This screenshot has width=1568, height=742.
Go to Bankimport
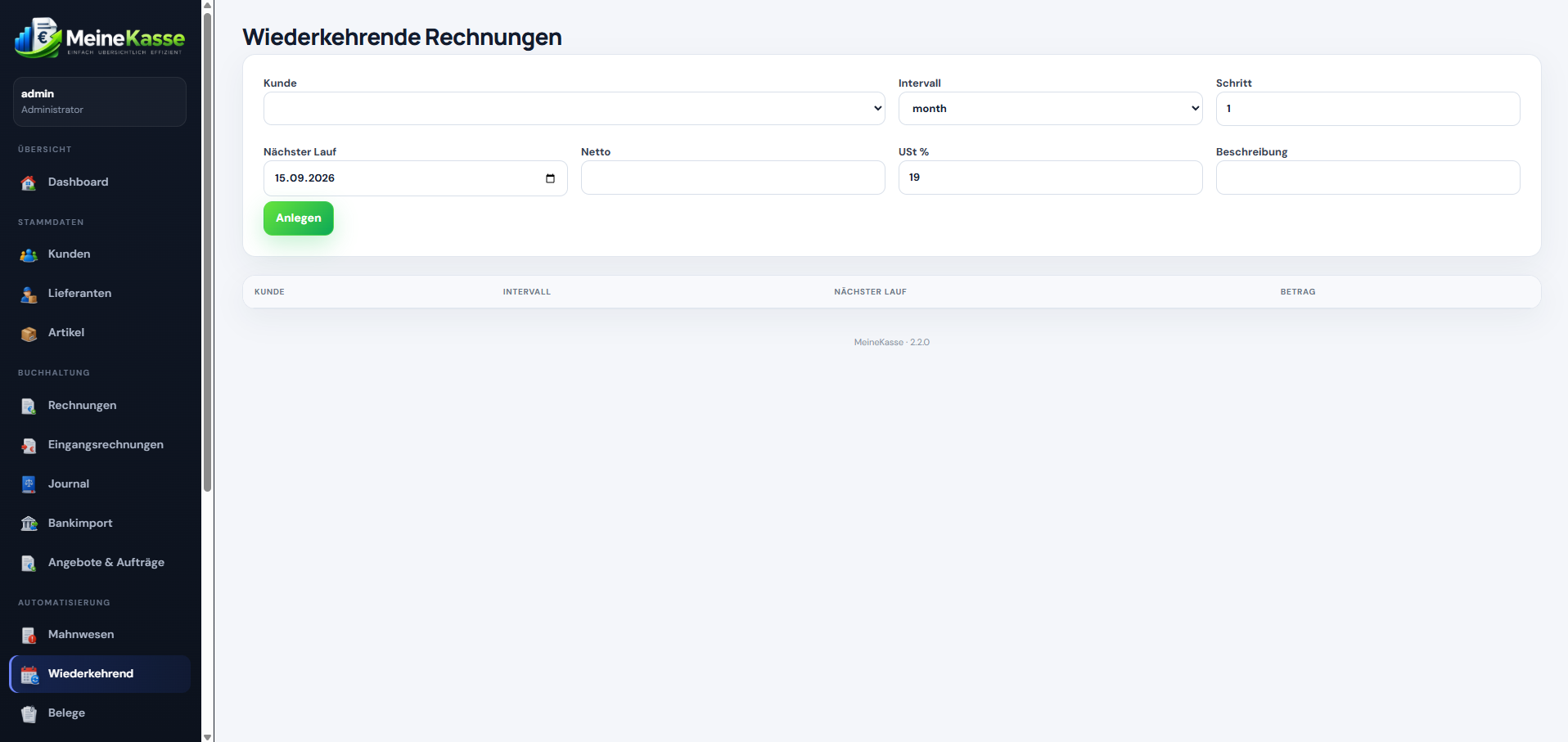click(100, 524)
